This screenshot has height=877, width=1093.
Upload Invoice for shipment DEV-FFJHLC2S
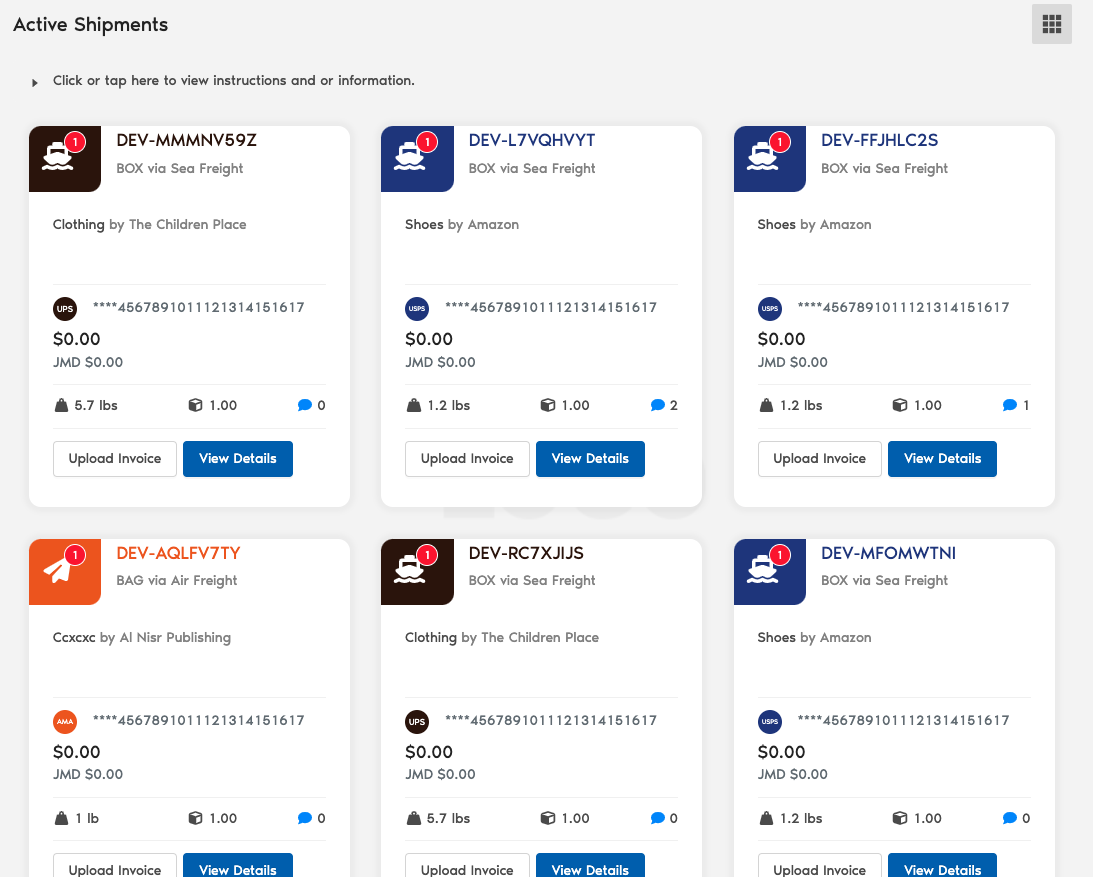tap(820, 459)
